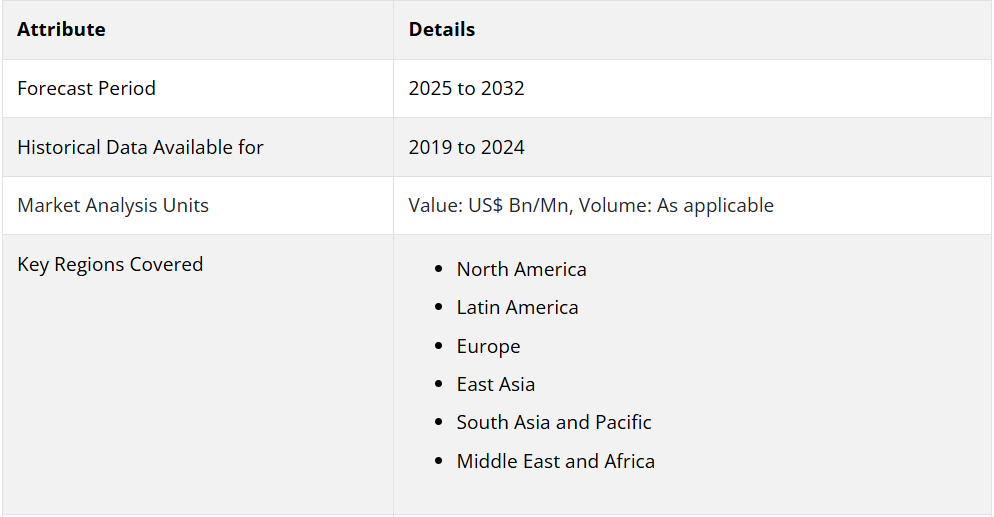The image size is (994, 517).
Task: Click the Attribute column header
Action: point(61,30)
